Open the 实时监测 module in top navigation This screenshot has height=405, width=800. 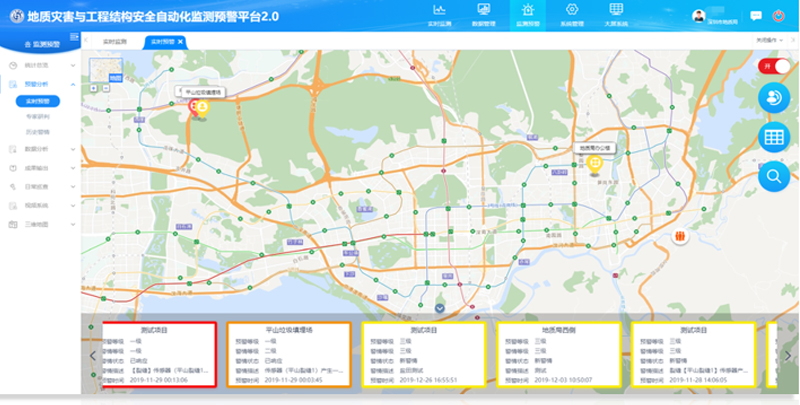point(439,14)
